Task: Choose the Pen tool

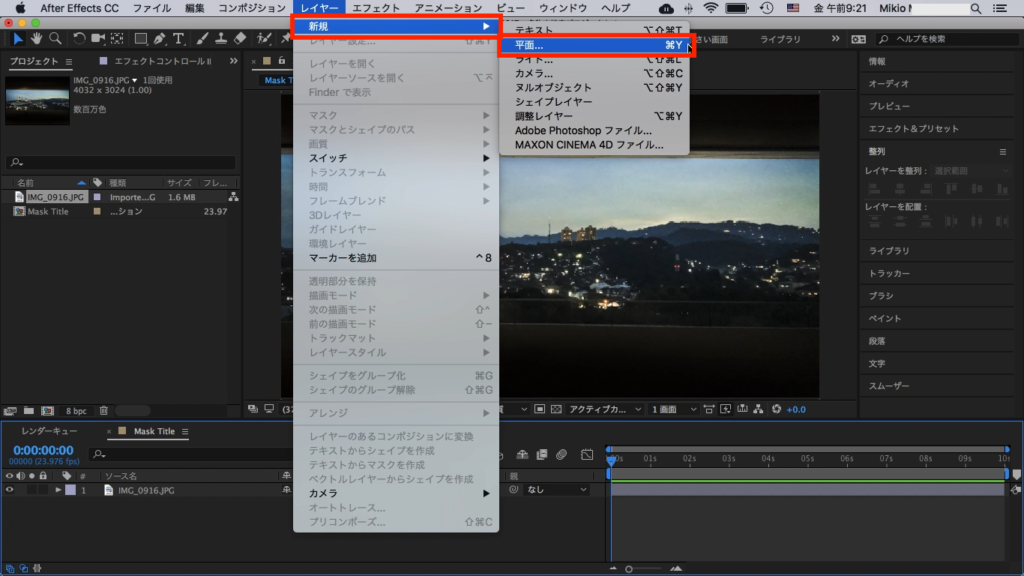Action: [x=160, y=39]
